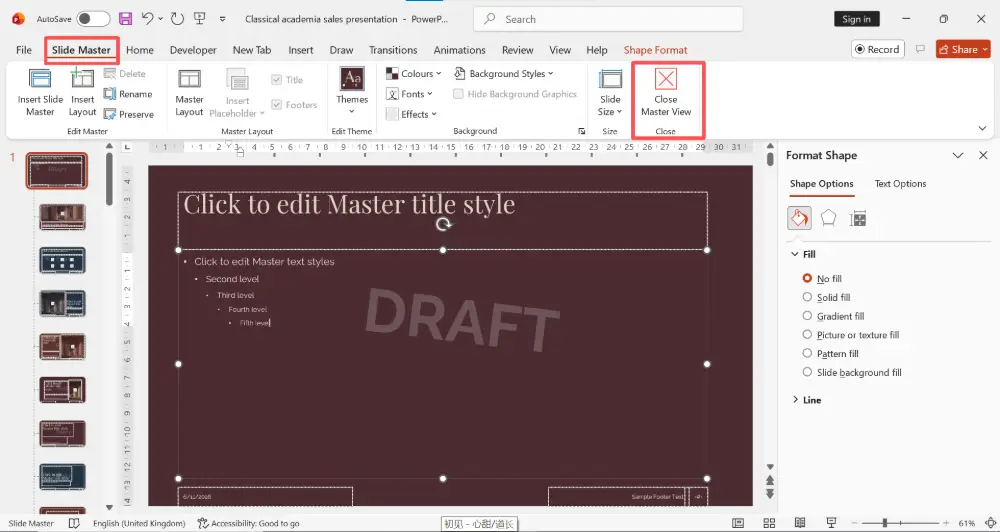Switch to the Insert tab
Image resolution: width=1000 pixels, height=532 pixels.
tap(300, 50)
